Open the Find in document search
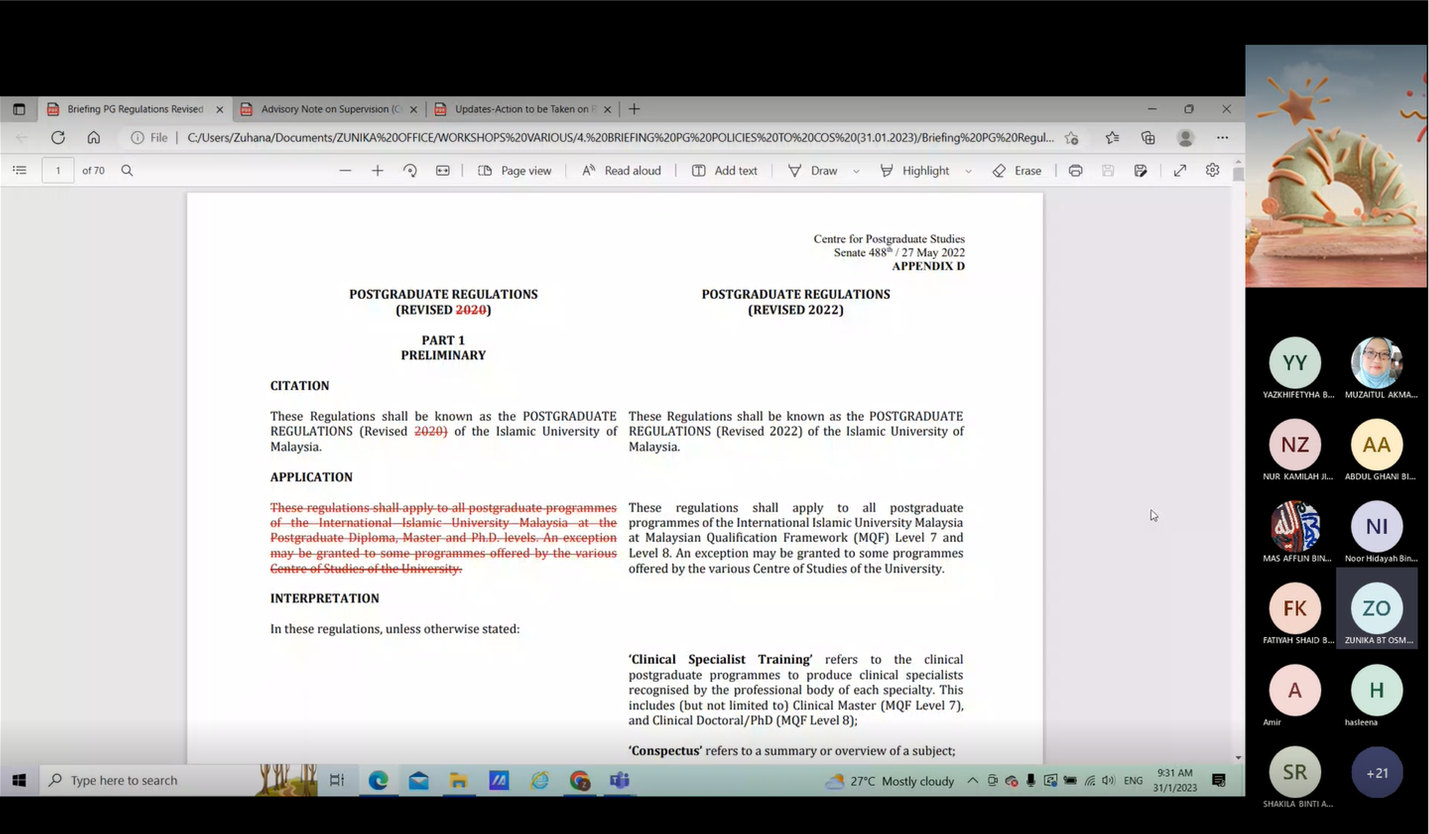Image resolution: width=1429 pixels, height=834 pixels. coord(127,170)
